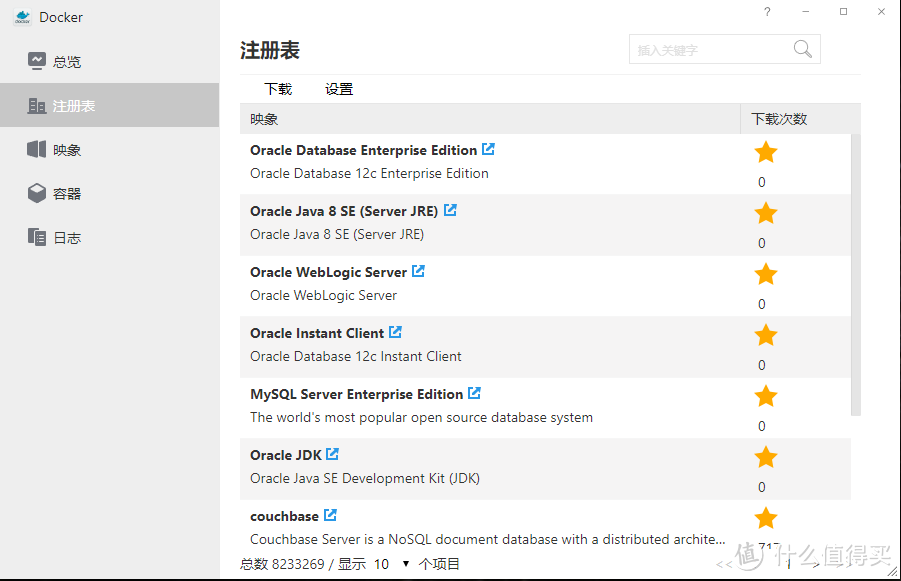Click the star for MySQL Server Enterprise Edition
This screenshot has width=901, height=581.
pos(765,396)
